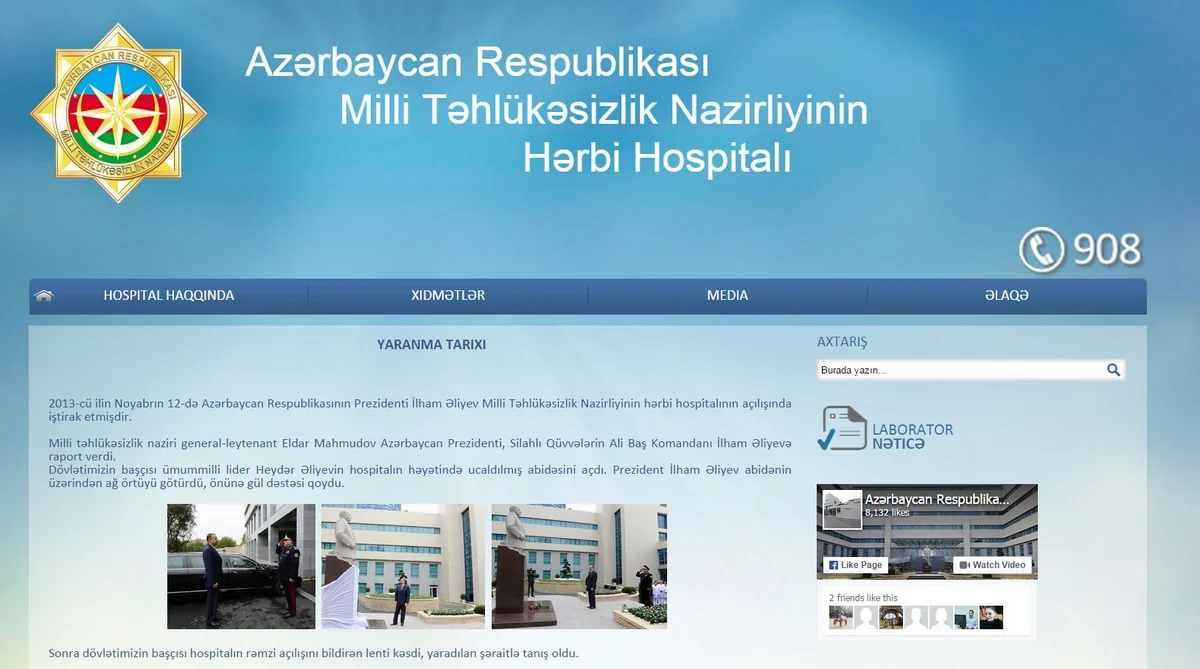Click the Laborator Nəticə link text
1200x669 pixels.
click(912, 436)
